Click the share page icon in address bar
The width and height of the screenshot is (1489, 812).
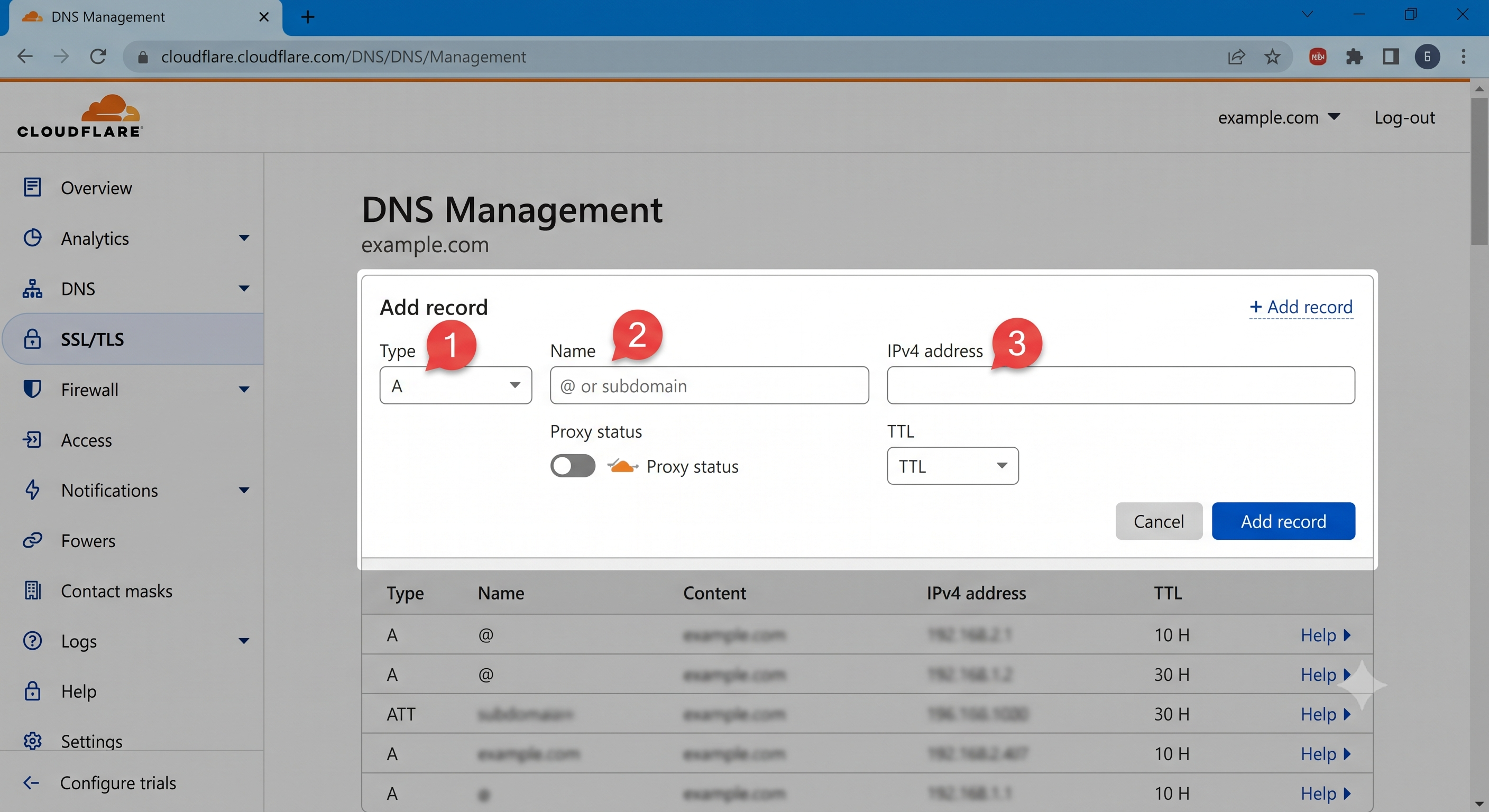pos(1236,57)
